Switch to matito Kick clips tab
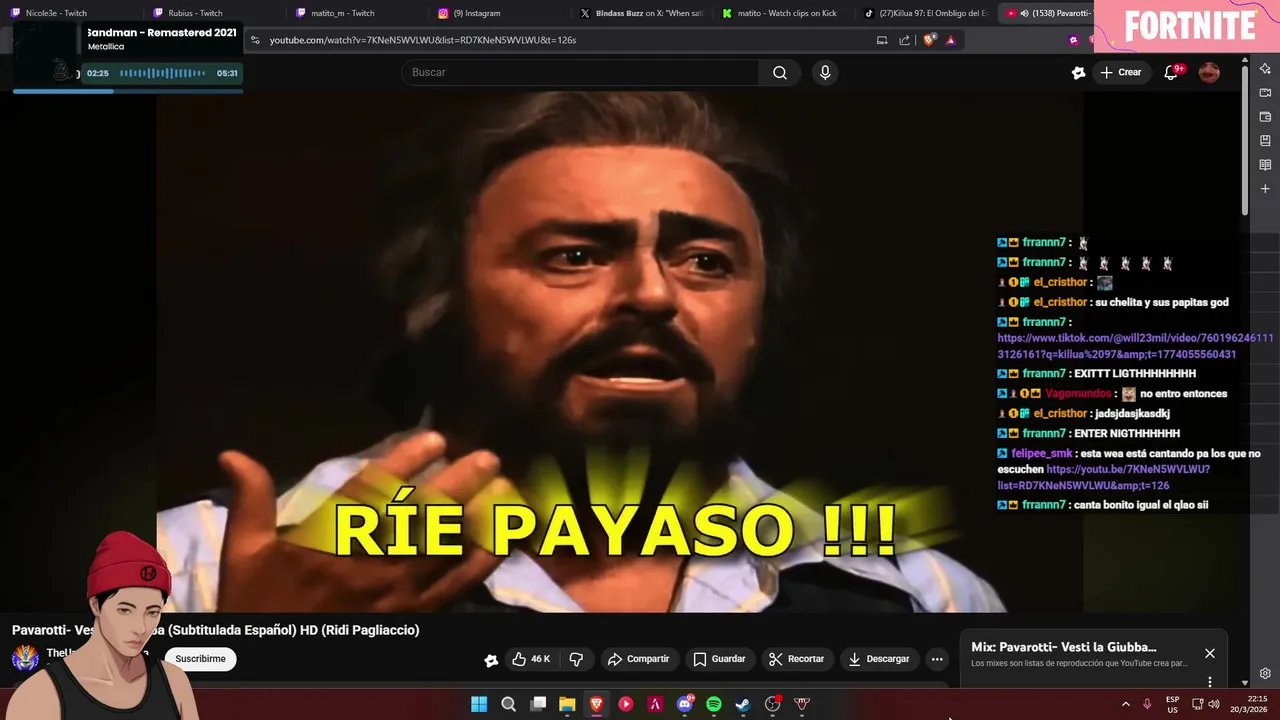The image size is (1280, 720). click(785, 13)
